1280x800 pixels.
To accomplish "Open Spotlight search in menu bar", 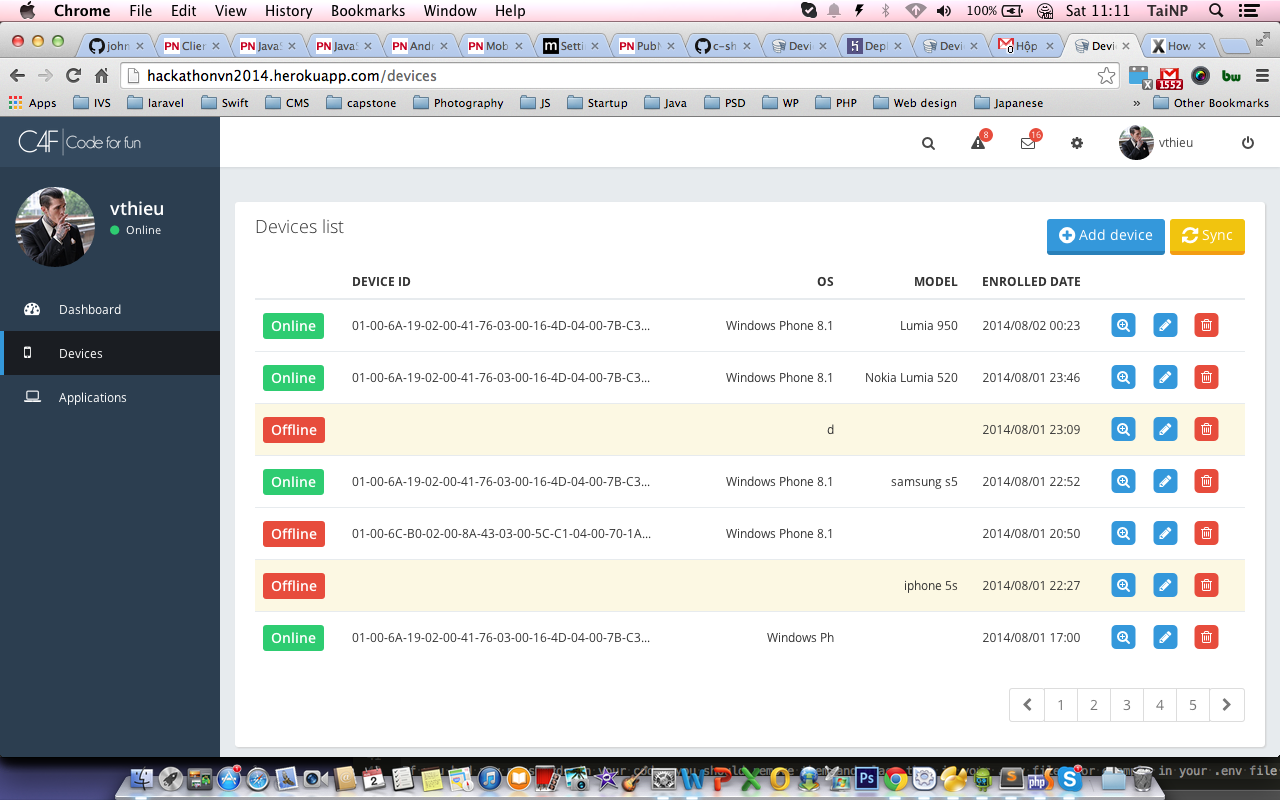I will (1216, 11).
